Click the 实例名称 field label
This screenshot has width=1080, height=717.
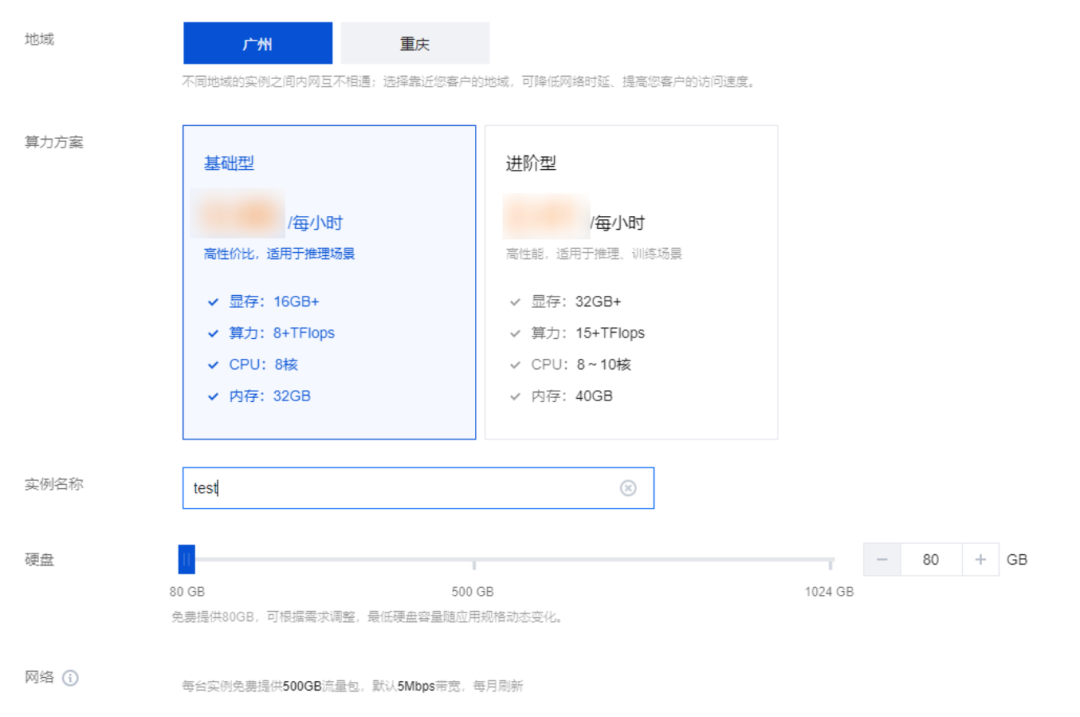(54, 484)
